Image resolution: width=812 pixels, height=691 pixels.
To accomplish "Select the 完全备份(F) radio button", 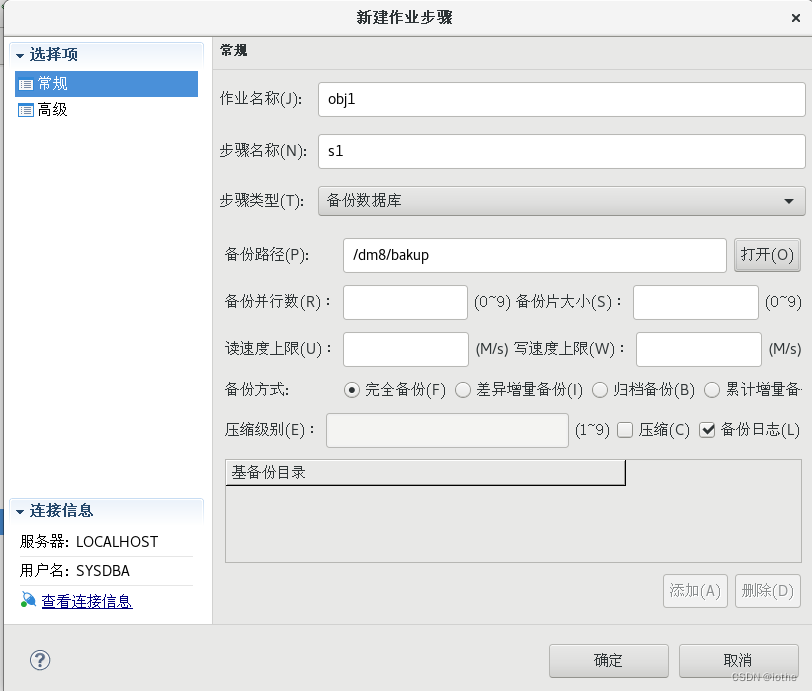I will [x=352, y=390].
